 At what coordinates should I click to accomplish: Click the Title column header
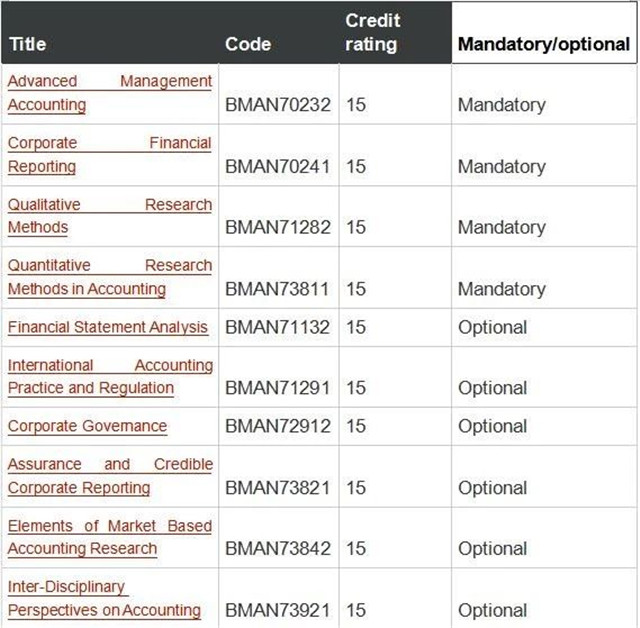click(27, 44)
